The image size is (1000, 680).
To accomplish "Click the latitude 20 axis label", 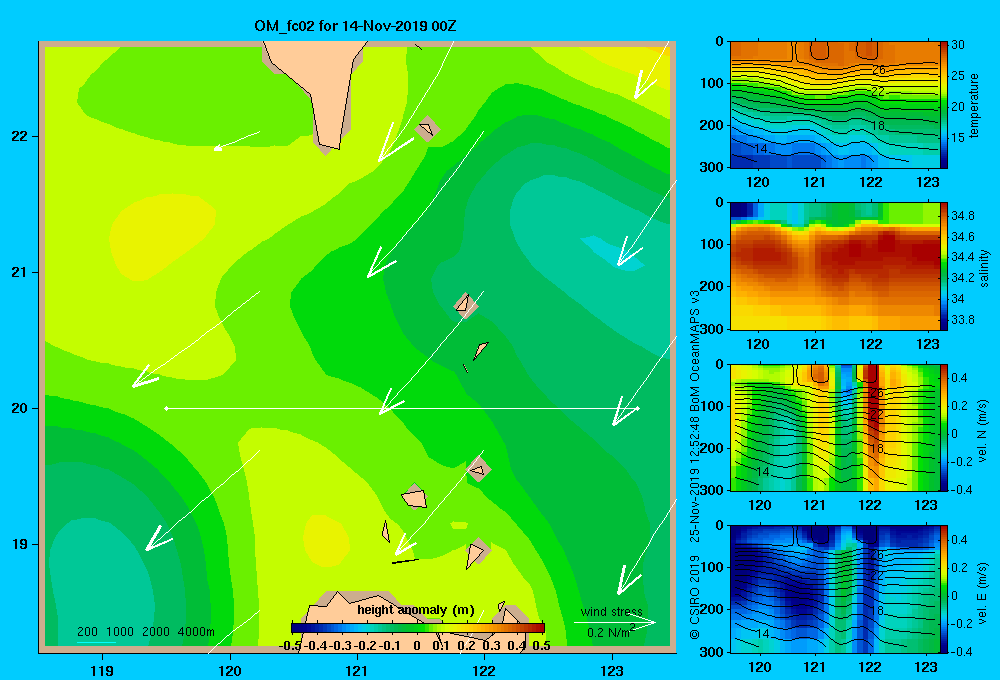I will coord(19,408).
